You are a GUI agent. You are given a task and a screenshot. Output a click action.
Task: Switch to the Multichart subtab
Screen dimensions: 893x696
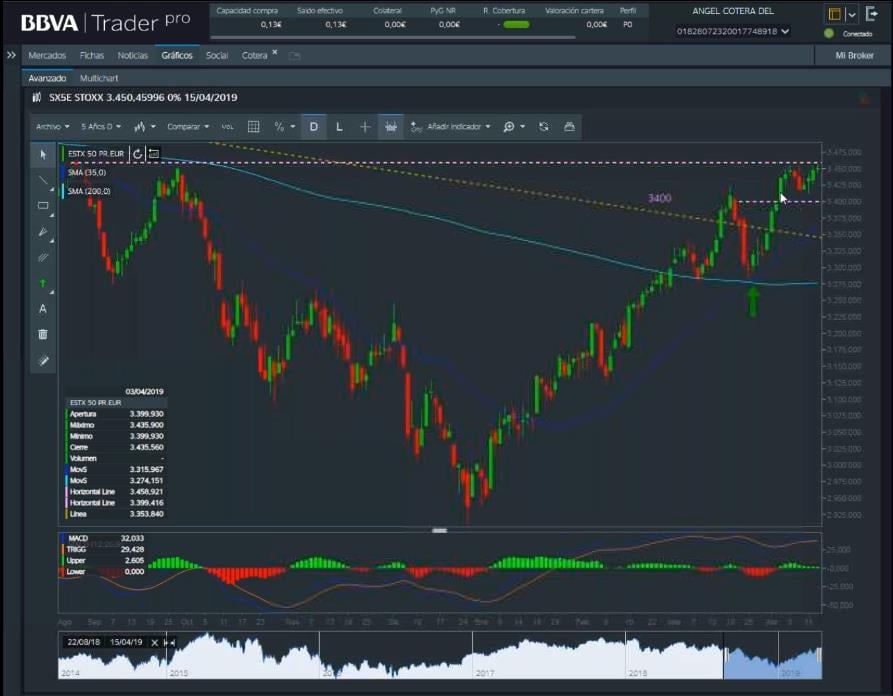[x=99, y=78]
